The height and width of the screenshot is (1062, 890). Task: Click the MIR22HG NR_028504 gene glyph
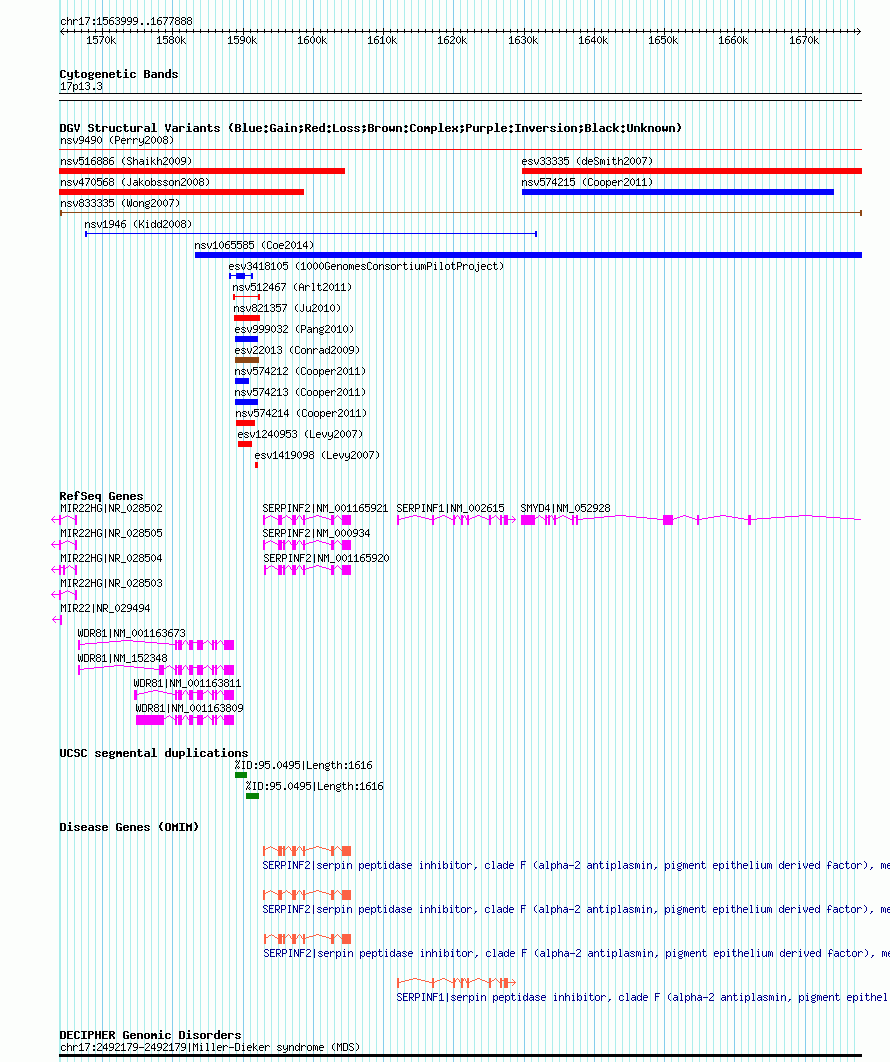tap(64, 570)
